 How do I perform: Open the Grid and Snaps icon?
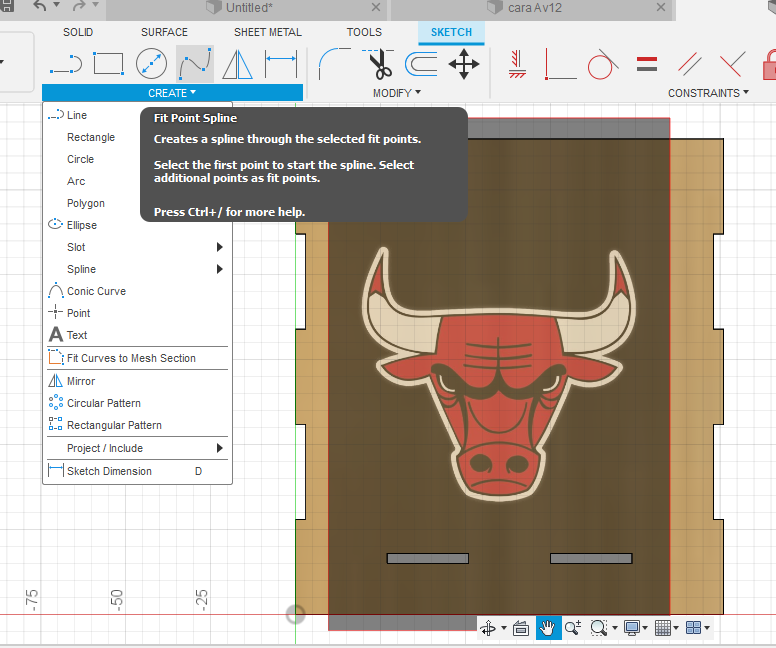click(663, 628)
